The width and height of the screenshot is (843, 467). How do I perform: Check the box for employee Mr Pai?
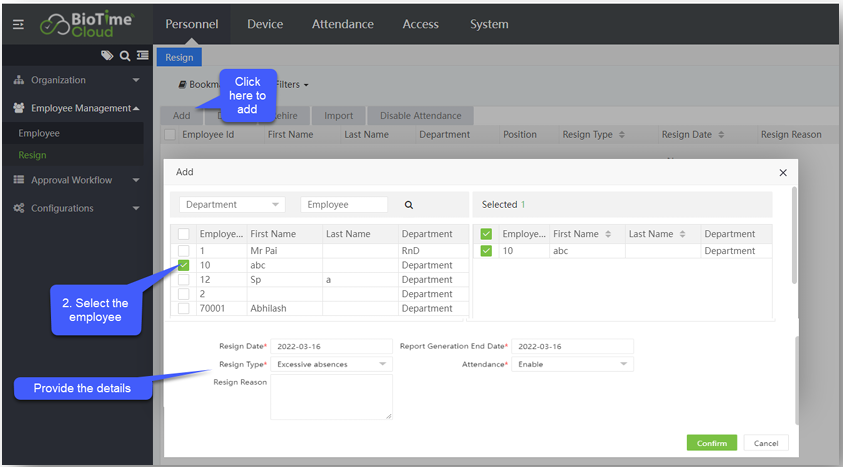(184, 251)
